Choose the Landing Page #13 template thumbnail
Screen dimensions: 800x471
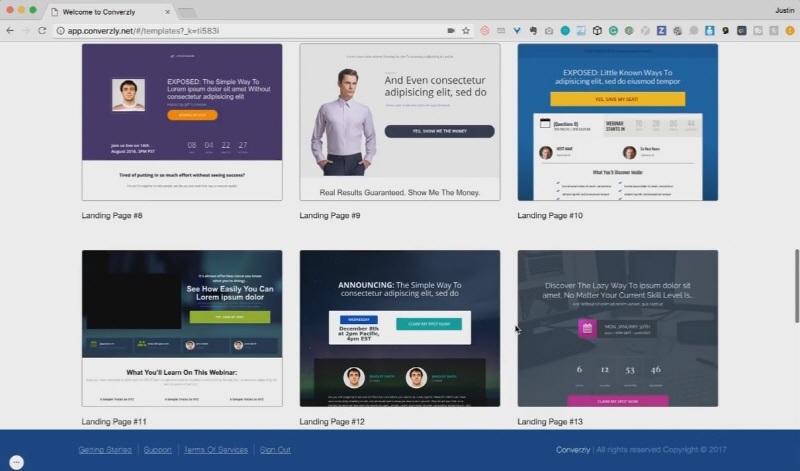617,328
